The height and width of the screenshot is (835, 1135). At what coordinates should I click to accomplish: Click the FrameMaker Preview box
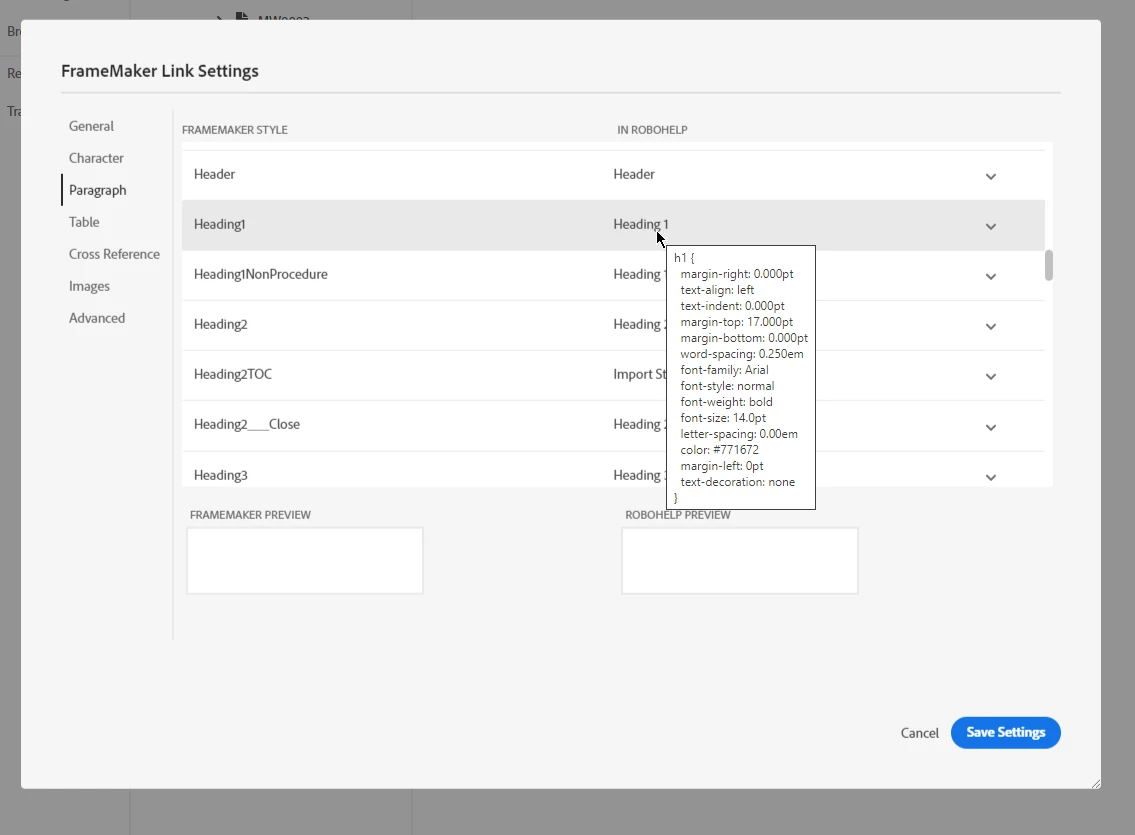click(x=305, y=561)
